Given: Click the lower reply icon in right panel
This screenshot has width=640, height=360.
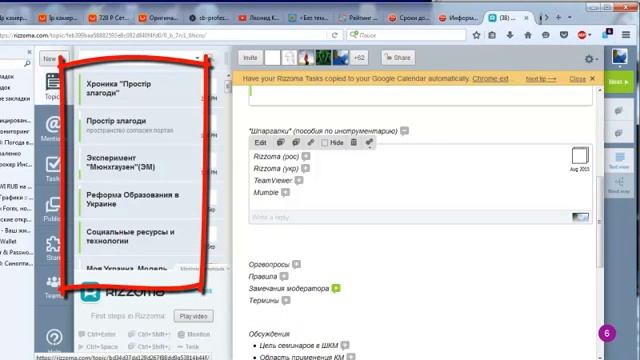Looking at the screenshot, I should (x=619, y=133).
